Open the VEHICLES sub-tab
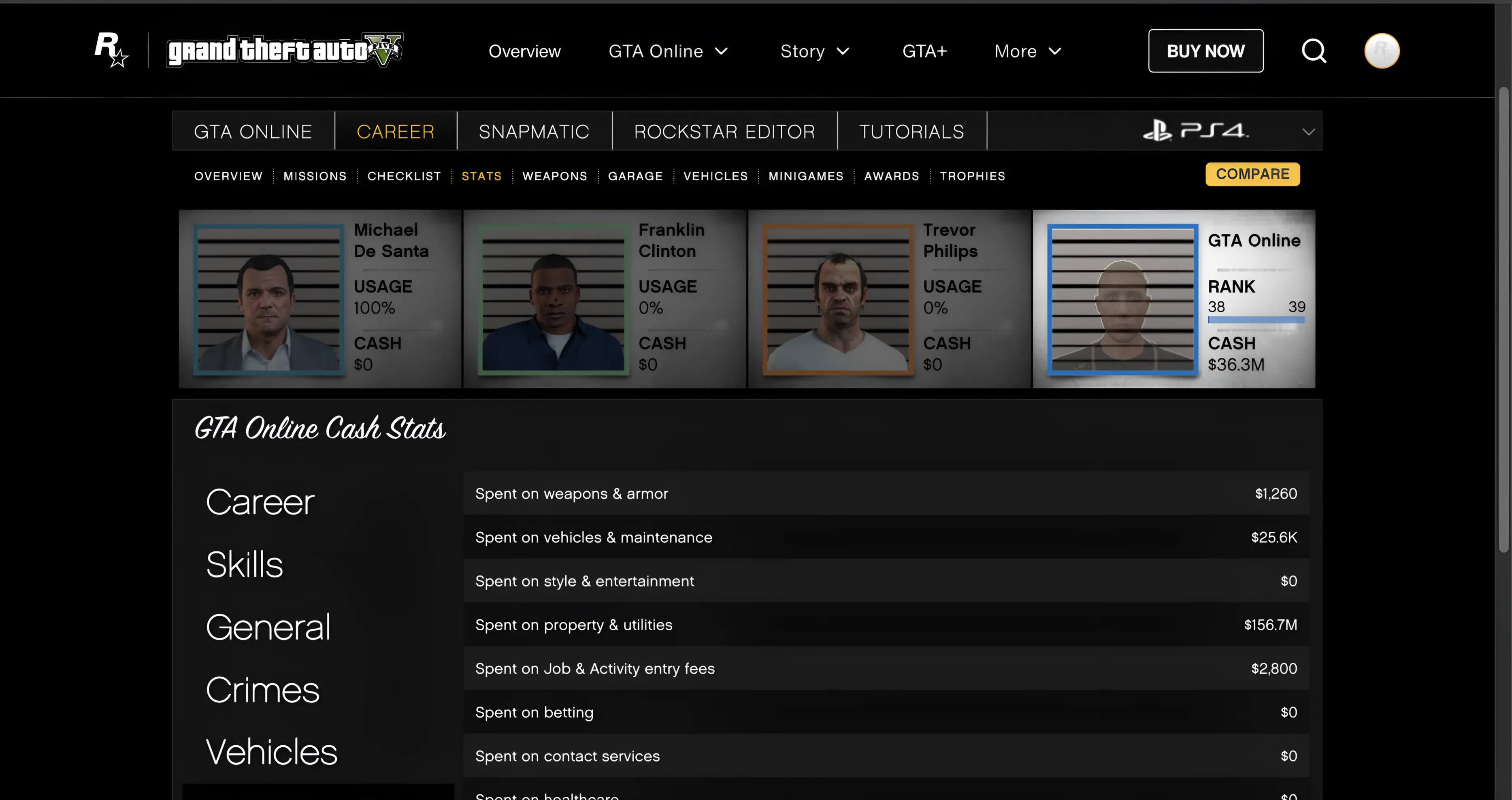 [x=716, y=176]
